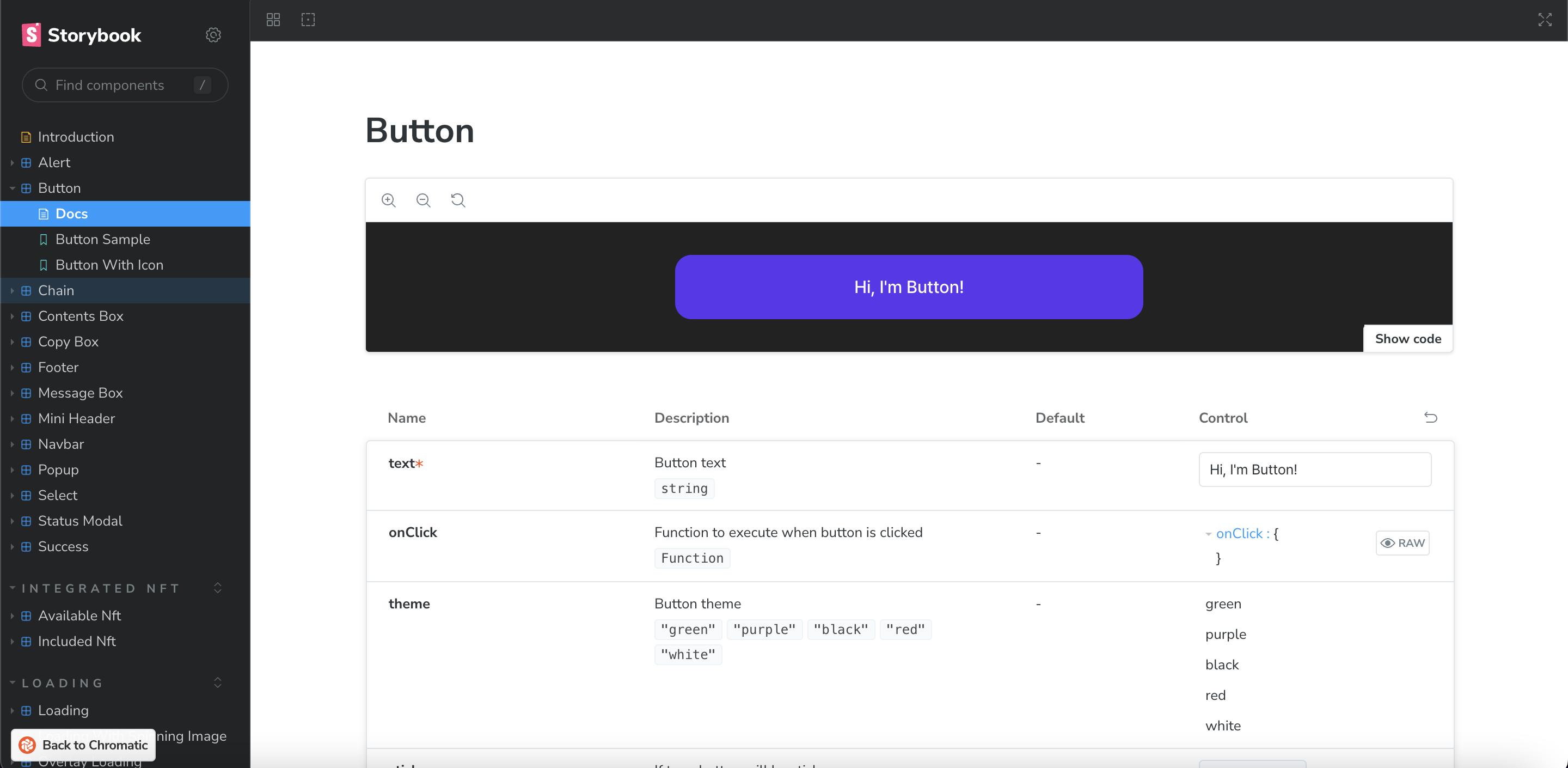Collapse the Integrated NFT section
This screenshot has height=768, width=1568.
100,588
